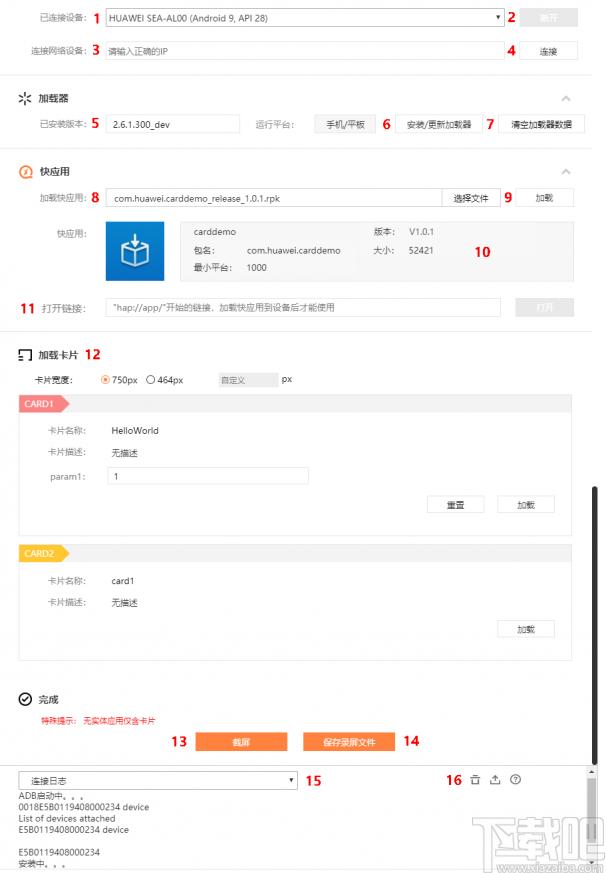Collapse the quick app section chevron
Image resolution: width=607 pixels, height=873 pixels.
point(566,172)
